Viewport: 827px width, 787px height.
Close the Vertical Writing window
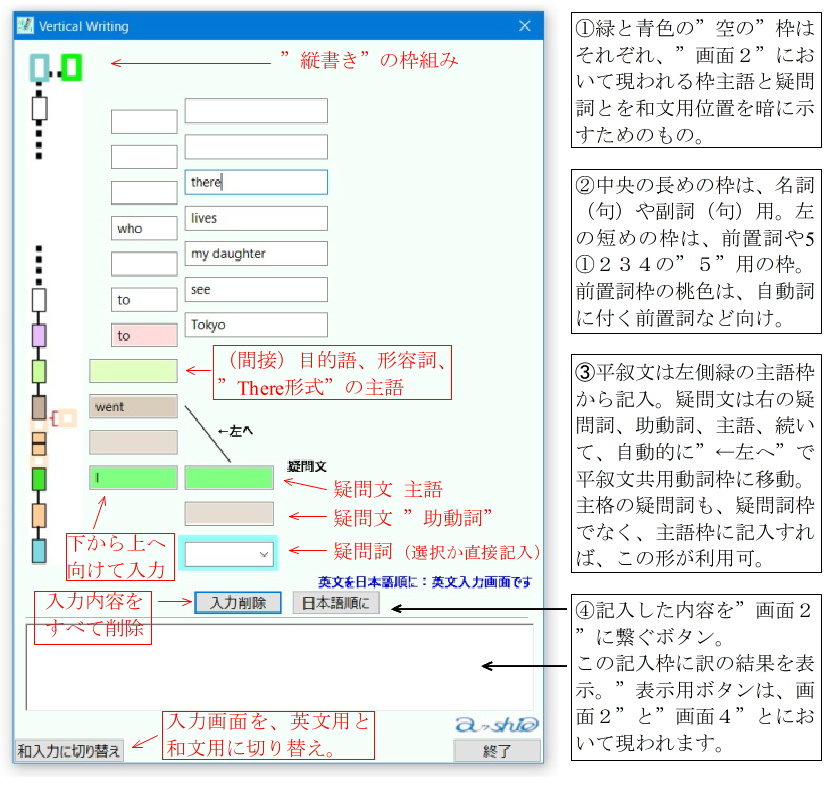(523, 27)
